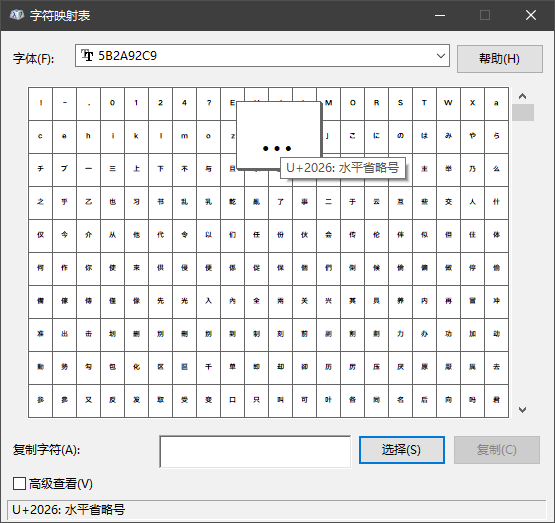The width and height of the screenshot is (555, 523).
Task: Select the capital S character cell
Action: pyautogui.click(x=400, y=104)
